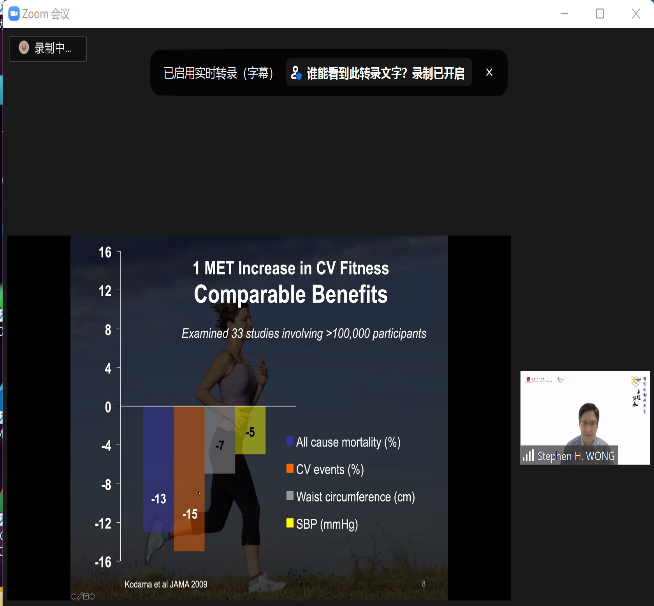Dismiss the live transcript notification banner
Image resolution: width=654 pixels, height=606 pixels.
pyautogui.click(x=489, y=72)
